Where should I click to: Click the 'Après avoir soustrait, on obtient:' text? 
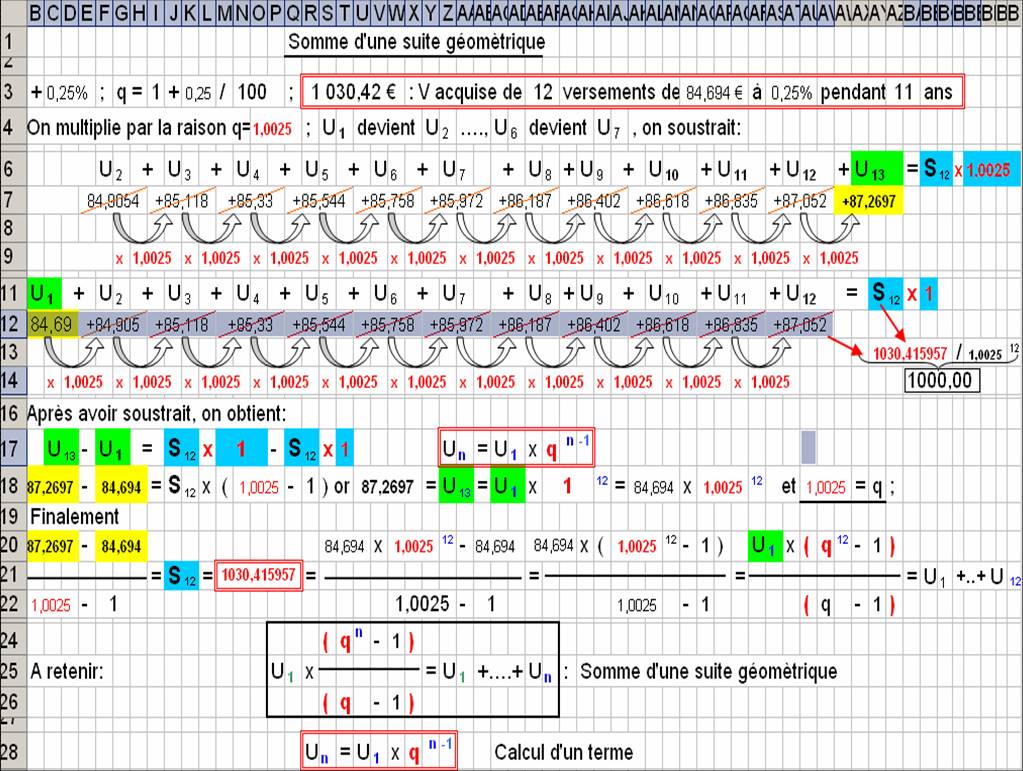tap(157, 413)
